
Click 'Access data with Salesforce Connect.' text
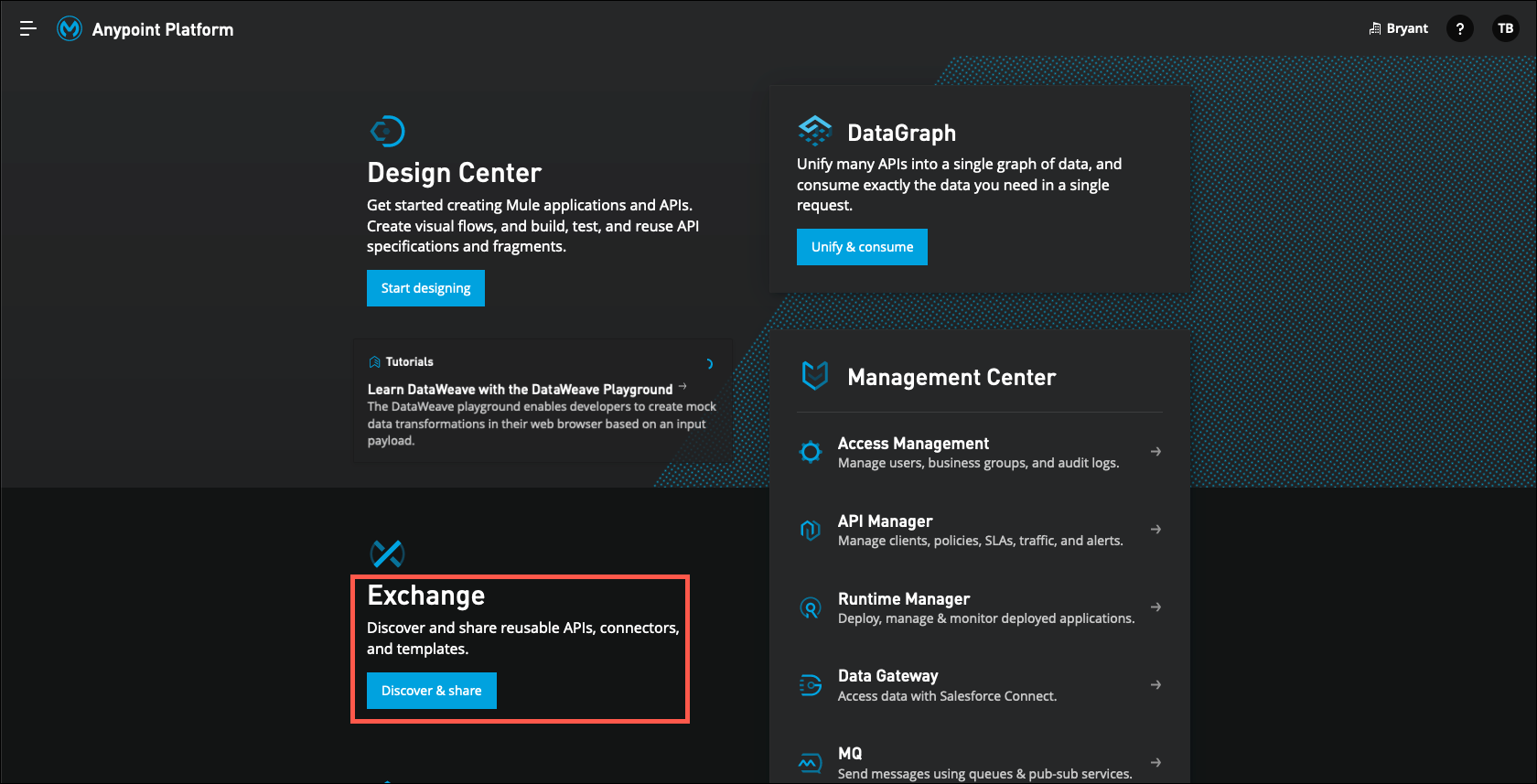click(x=947, y=696)
